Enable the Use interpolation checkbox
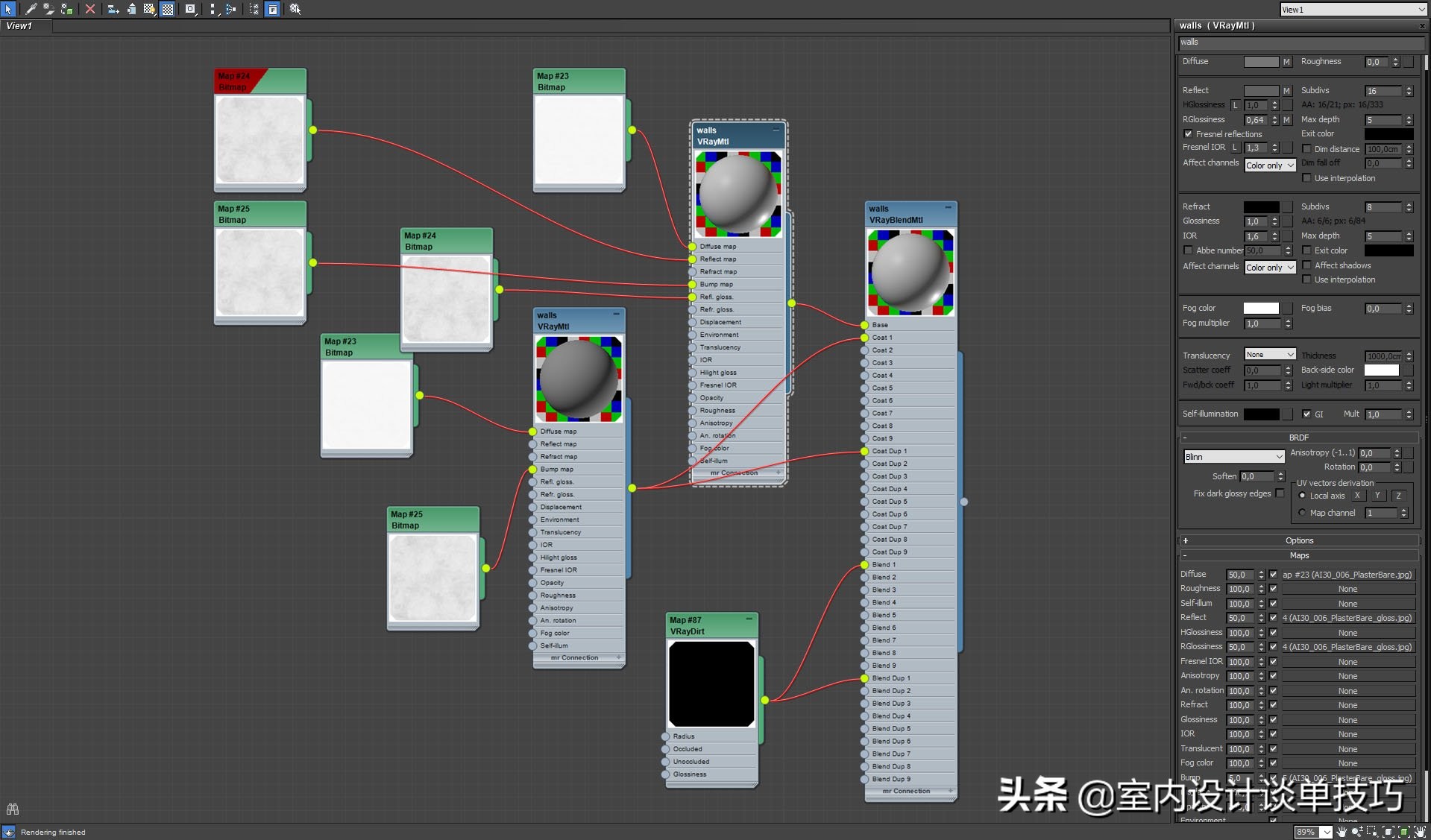 point(1306,178)
